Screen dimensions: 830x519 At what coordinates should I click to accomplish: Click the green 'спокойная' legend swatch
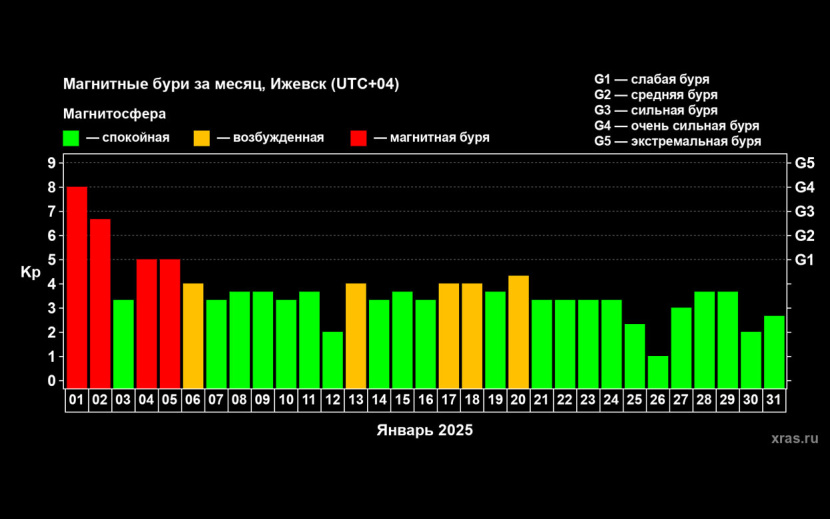click(x=71, y=138)
